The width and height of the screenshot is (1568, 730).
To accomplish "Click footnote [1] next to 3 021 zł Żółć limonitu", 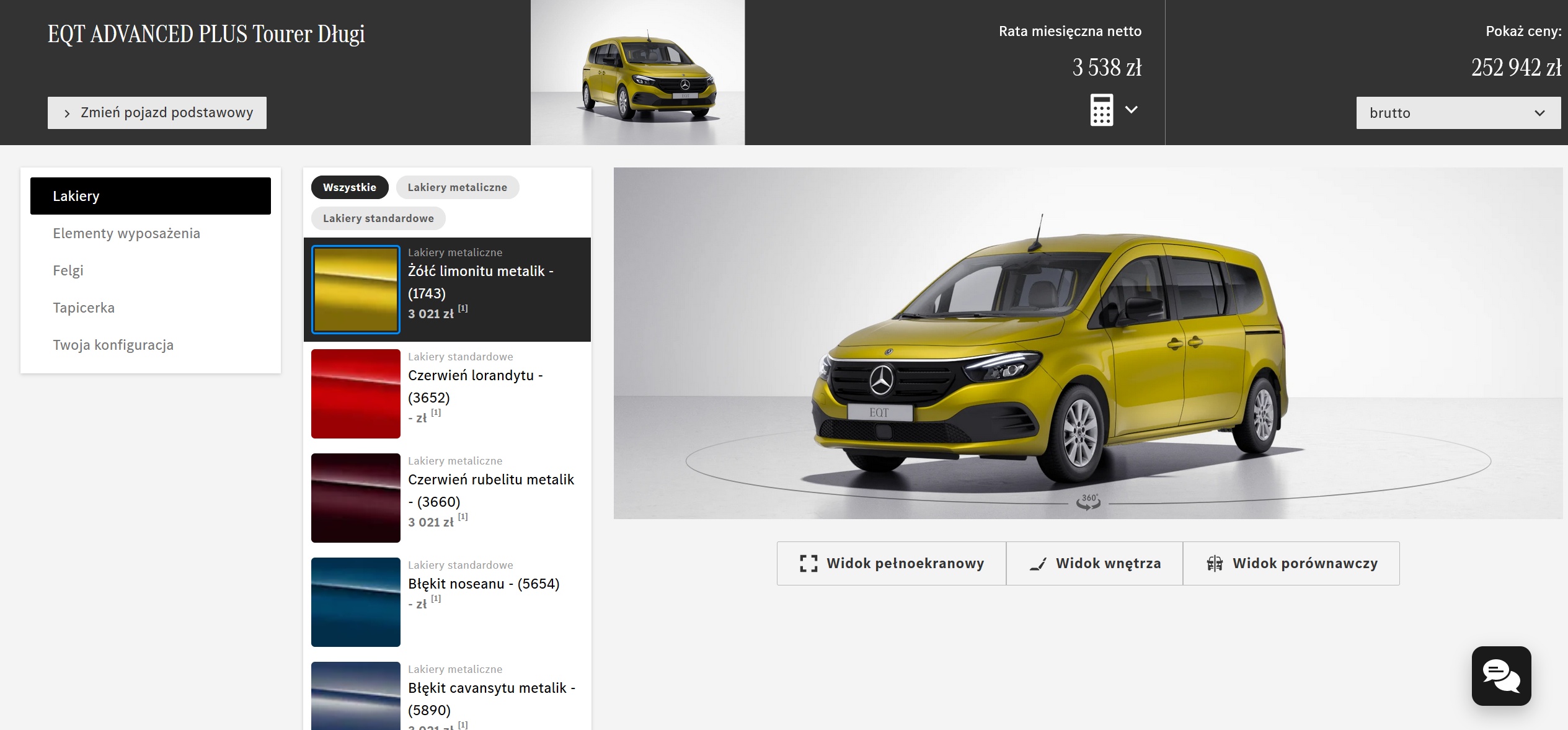I will coord(463,308).
